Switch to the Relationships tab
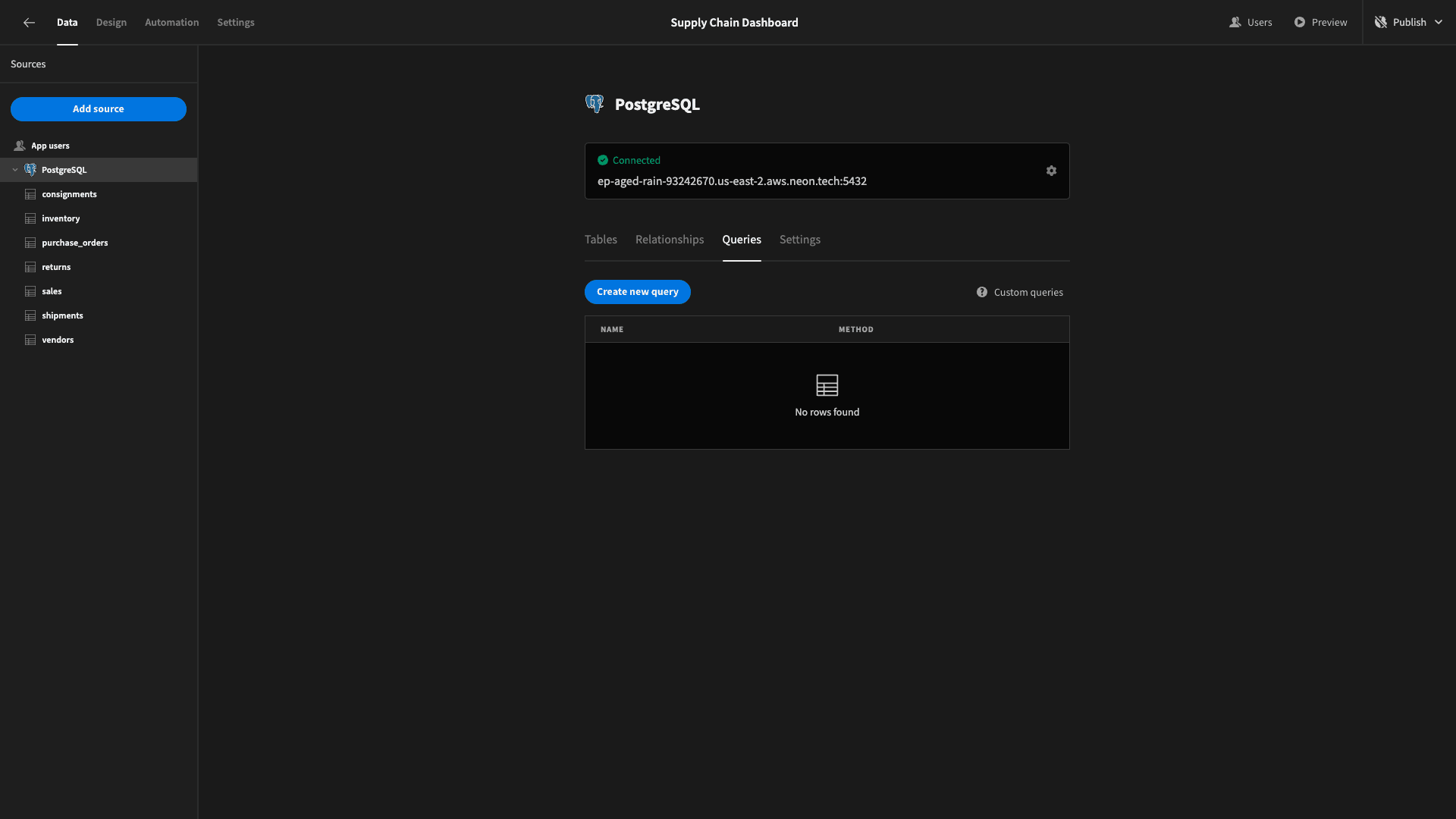This screenshot has height=819, width=1456. coord(669,239)
